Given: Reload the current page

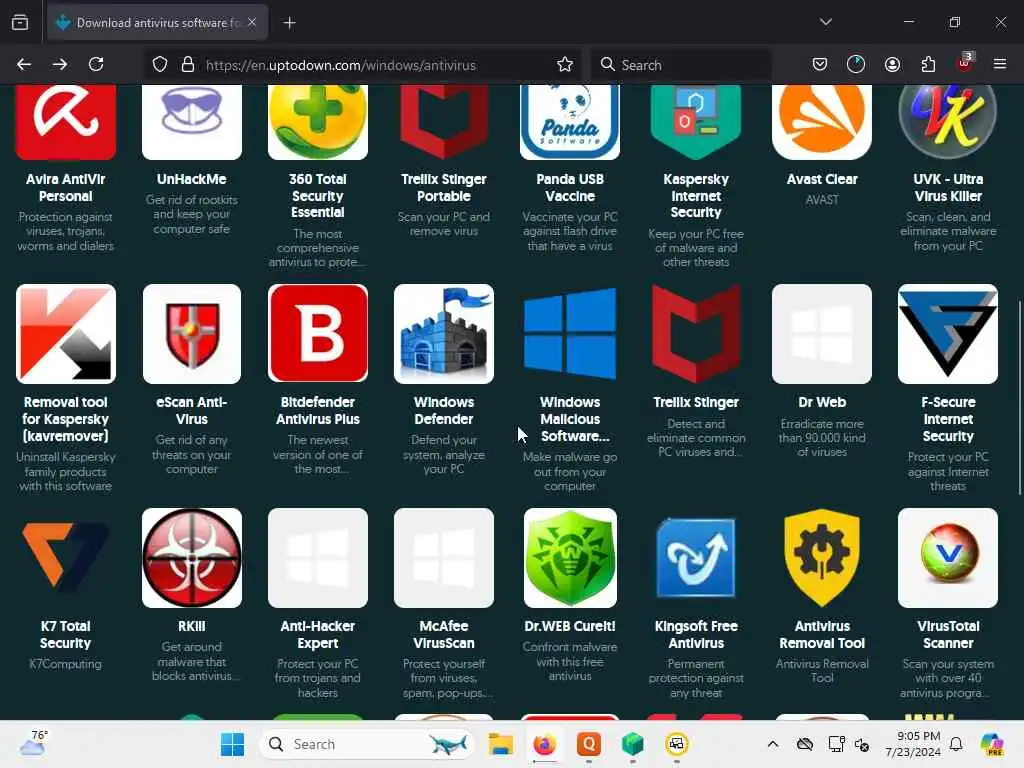Looking at the screenshot, I should (96, 64).
